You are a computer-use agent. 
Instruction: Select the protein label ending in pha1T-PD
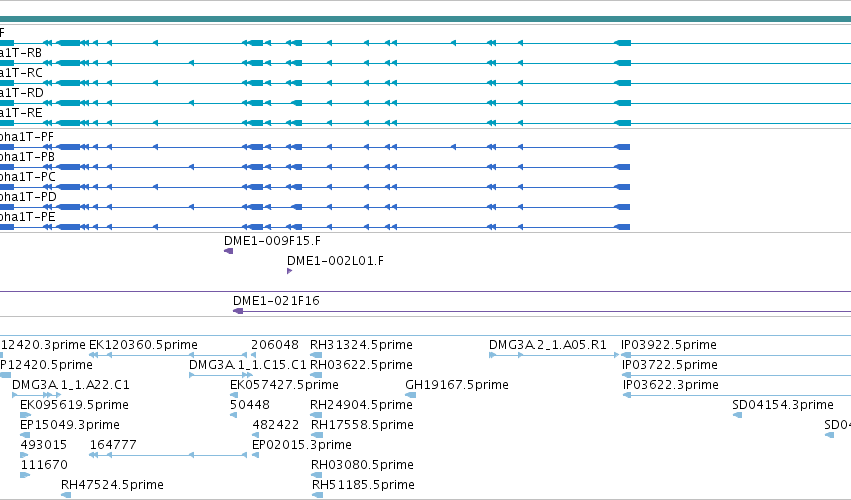pyautogui.click(x=28, y=198)
